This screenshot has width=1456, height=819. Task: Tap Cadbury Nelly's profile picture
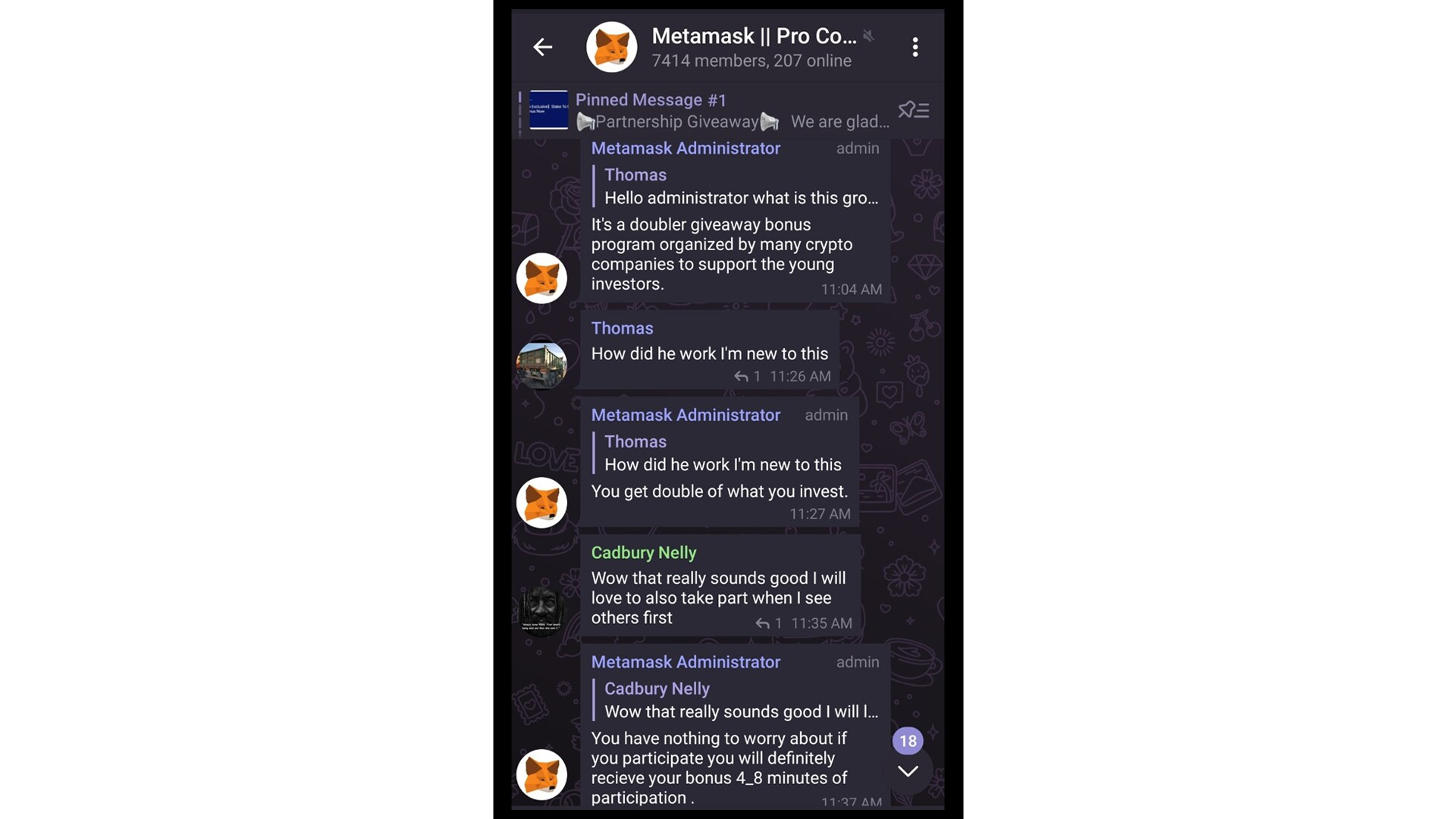[541, 610]
